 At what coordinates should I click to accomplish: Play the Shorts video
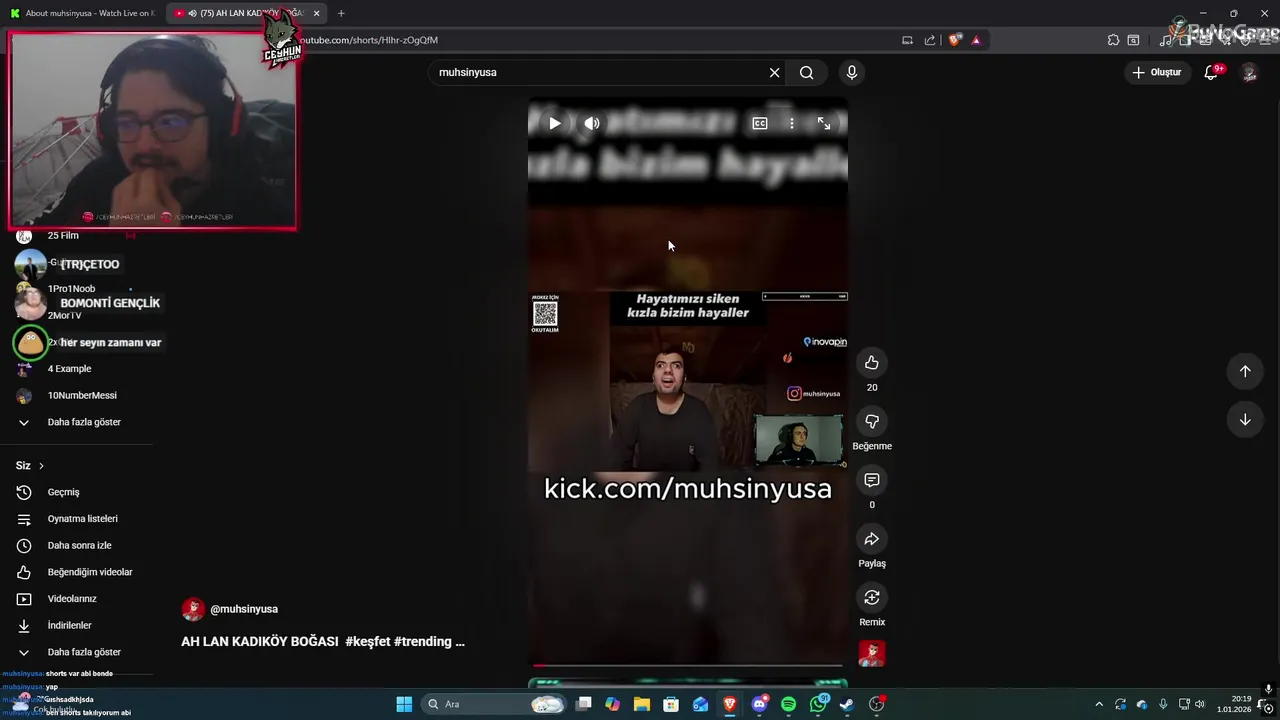(x=555, y=123)
